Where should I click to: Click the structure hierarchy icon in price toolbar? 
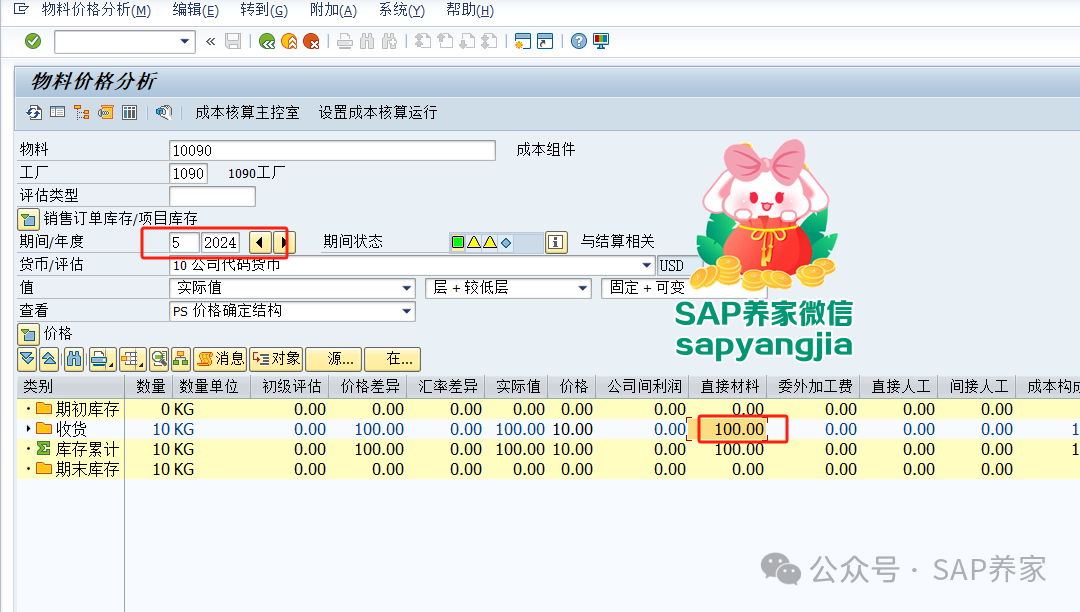coord(181,359)
